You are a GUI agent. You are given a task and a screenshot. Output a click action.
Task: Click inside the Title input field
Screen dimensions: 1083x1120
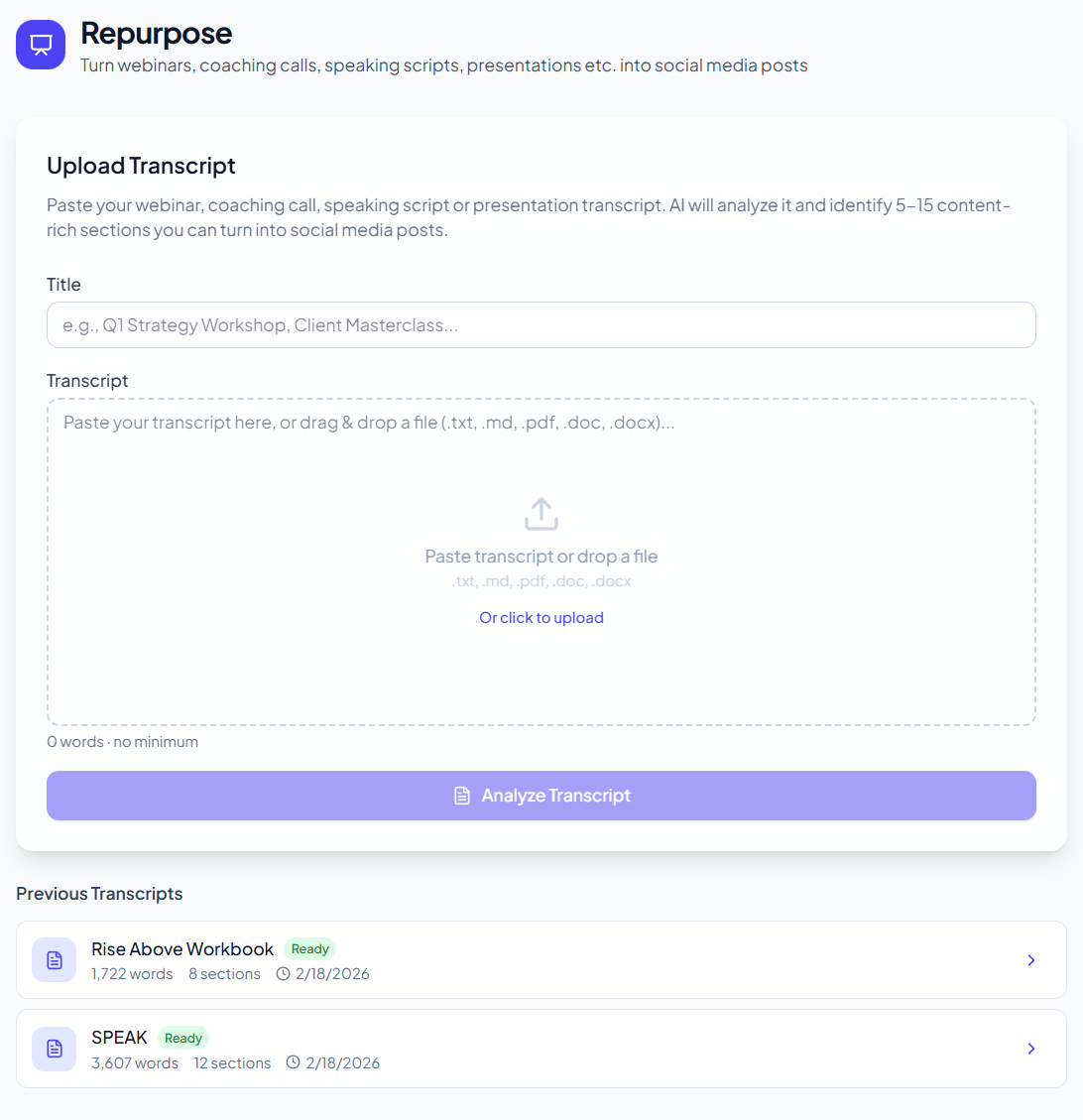point(541,324)
